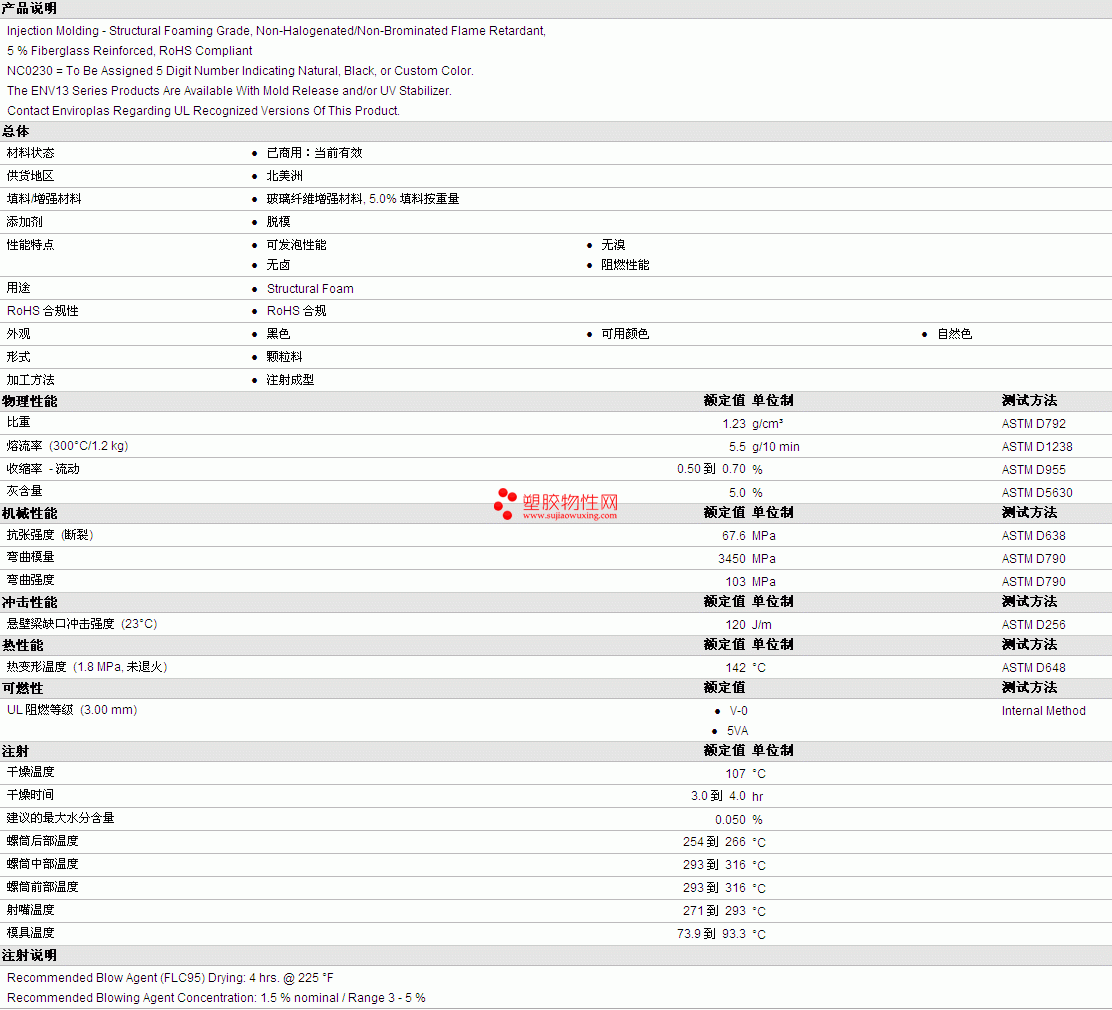The image size is (1112, 1010).
Task: Click the ASTM D792 test method
Action: click(x=1033, y=424)
